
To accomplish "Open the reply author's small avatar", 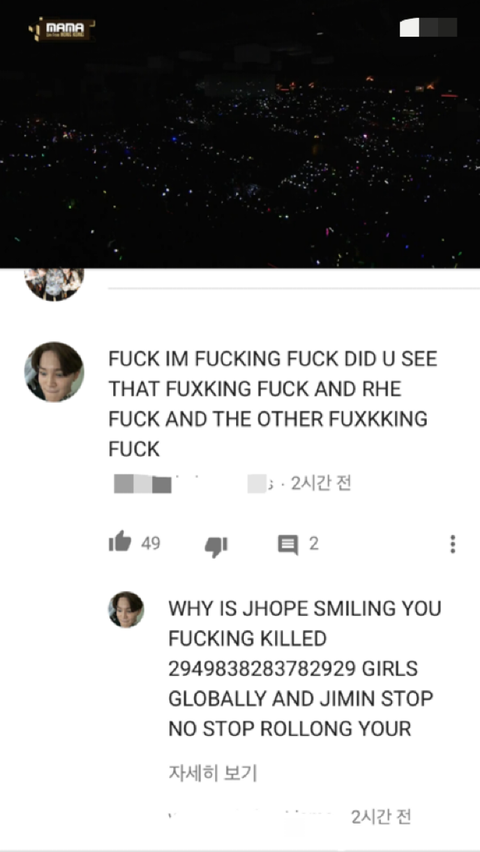I will 126,610.
